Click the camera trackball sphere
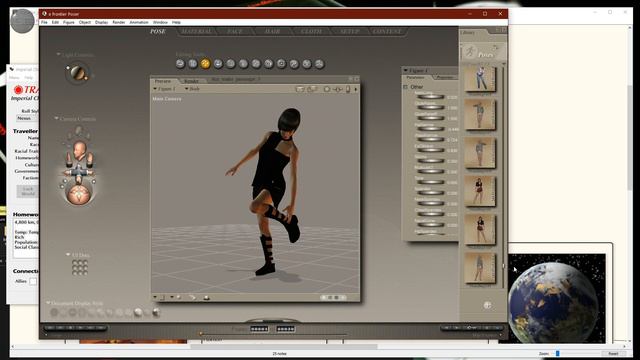This screenshot has height=360, width=640. [79, 195]
